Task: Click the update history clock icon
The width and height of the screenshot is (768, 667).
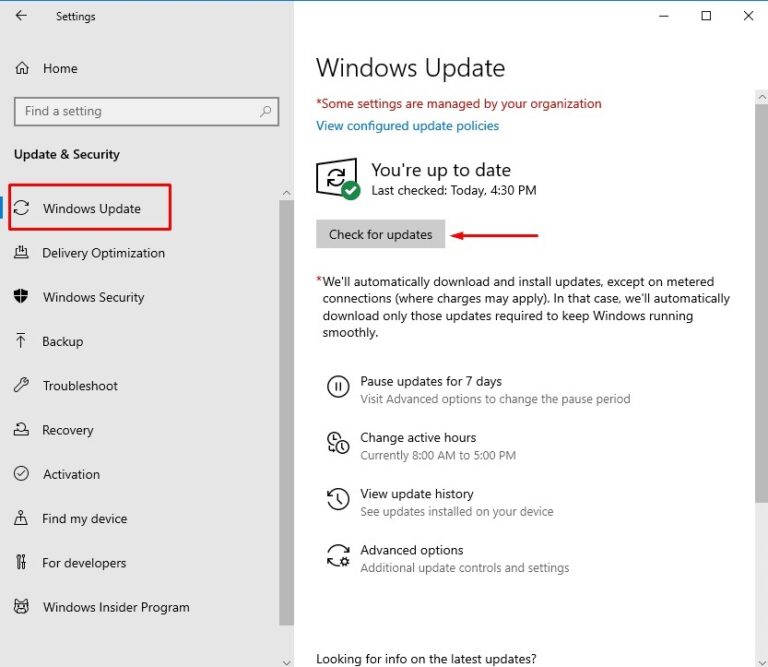Action: (x=338, y=499)
